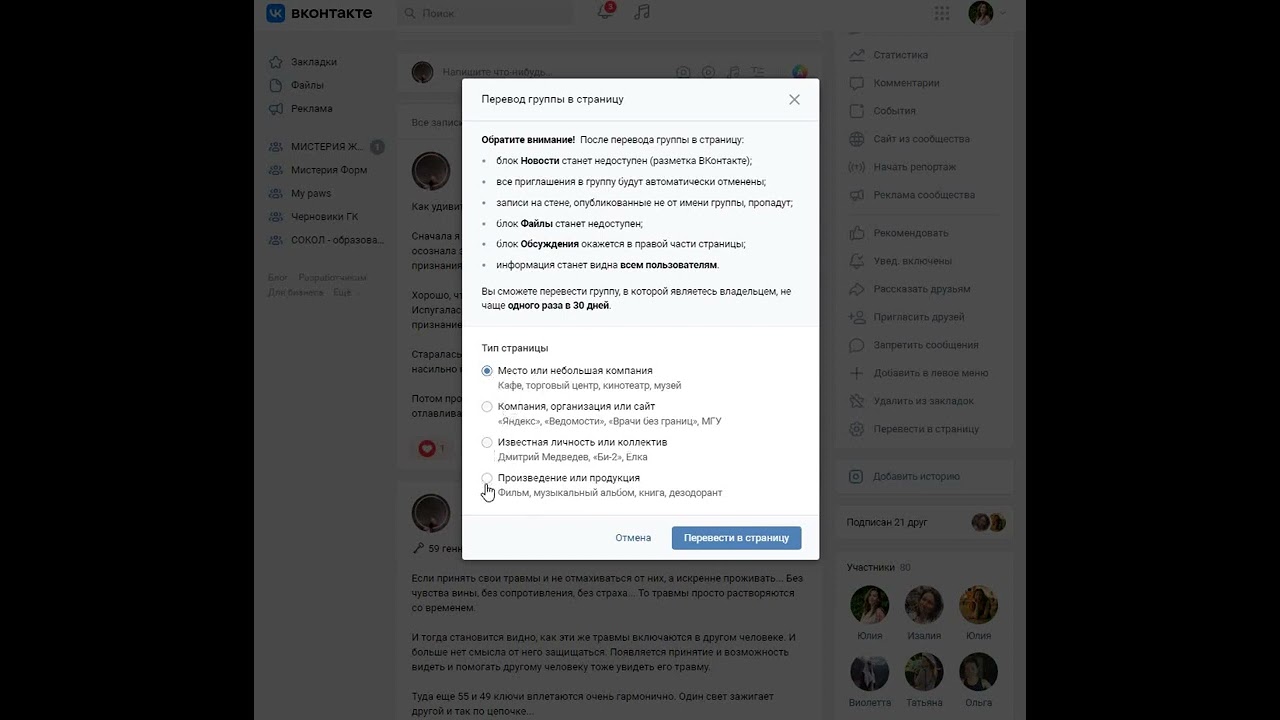Close the Перевод группы dialog
Image resolution: width=1280 pixels, height=720 pixels.
pyautogui.click(x=794, y=100)
